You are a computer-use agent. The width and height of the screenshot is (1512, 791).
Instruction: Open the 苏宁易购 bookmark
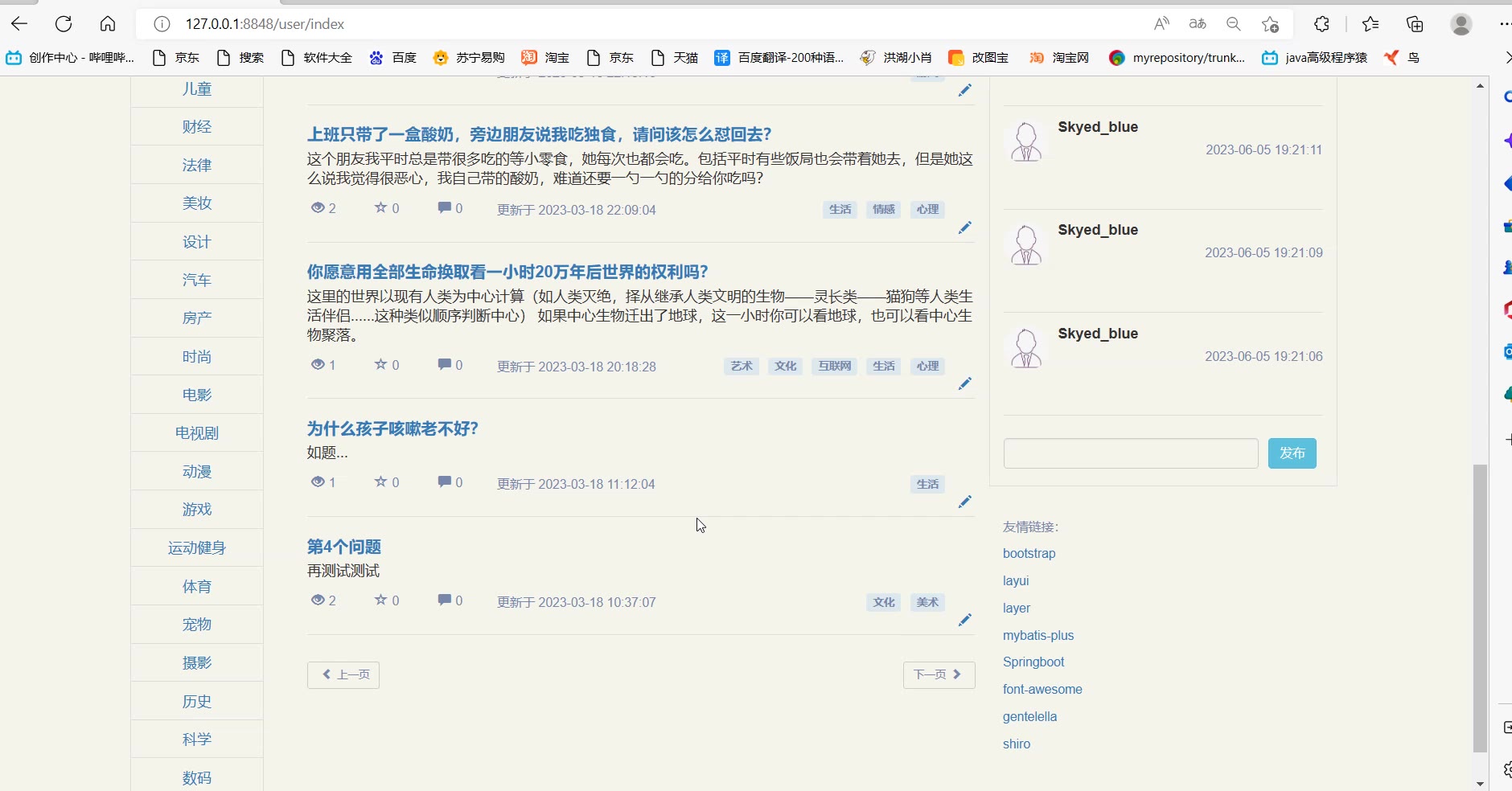[469, 58]
